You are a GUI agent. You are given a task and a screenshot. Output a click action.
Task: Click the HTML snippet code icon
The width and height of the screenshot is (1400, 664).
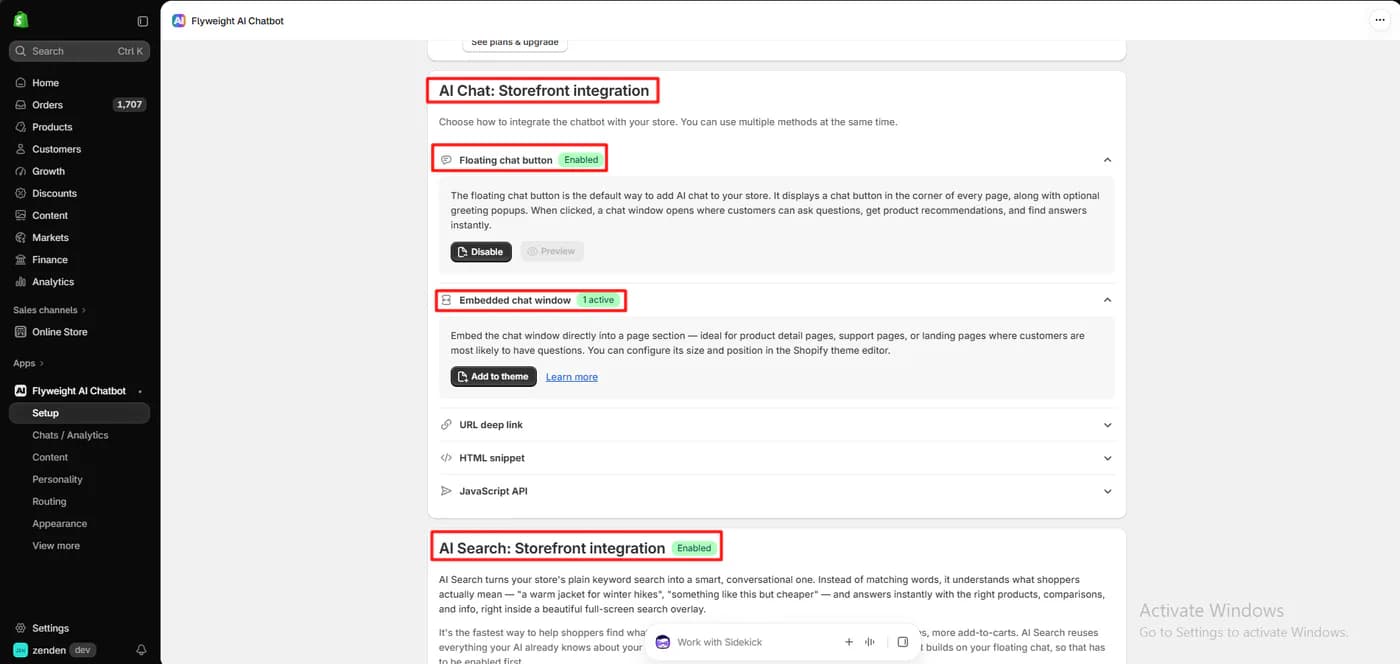coord(446,458)
